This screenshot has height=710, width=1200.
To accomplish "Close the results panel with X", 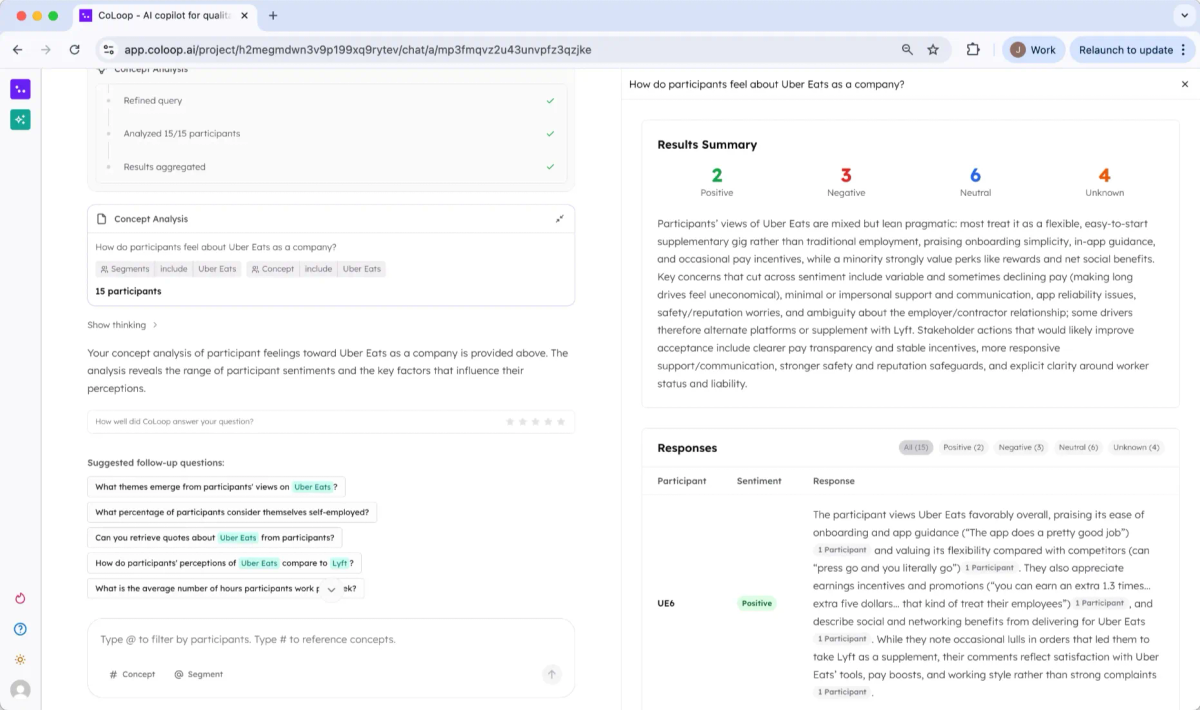I will 1185,85.
